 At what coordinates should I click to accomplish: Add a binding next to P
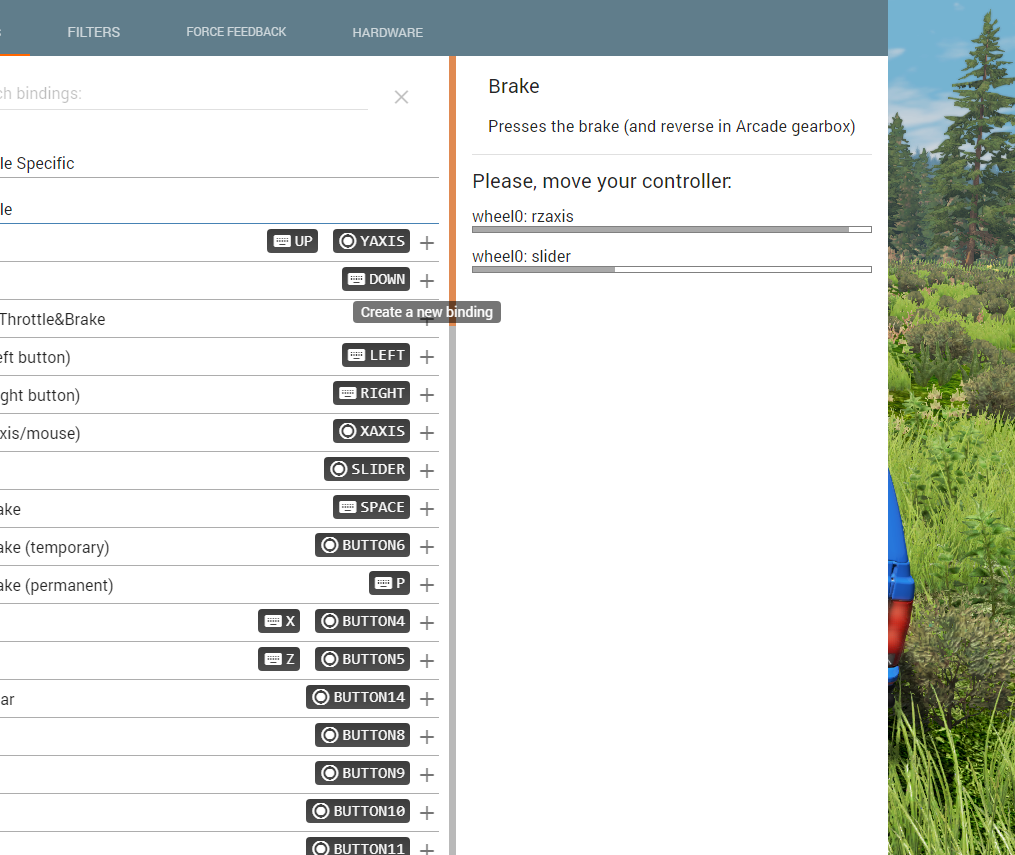point(427,585)
